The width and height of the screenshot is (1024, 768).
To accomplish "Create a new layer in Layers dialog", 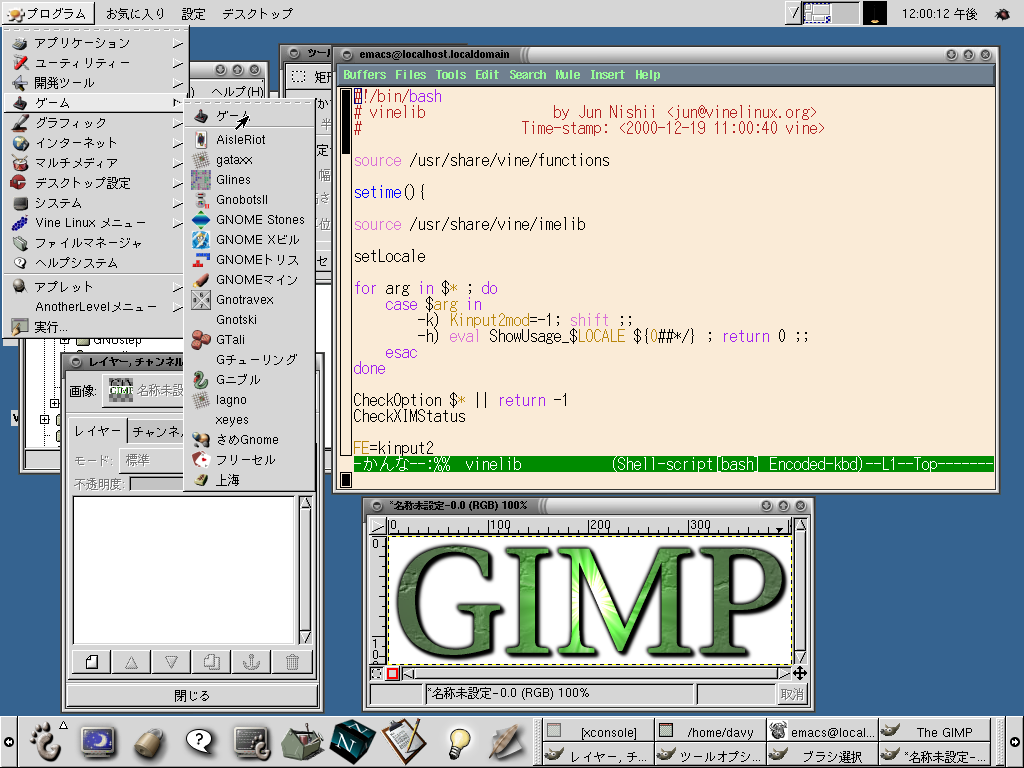I will click(91, 662).
